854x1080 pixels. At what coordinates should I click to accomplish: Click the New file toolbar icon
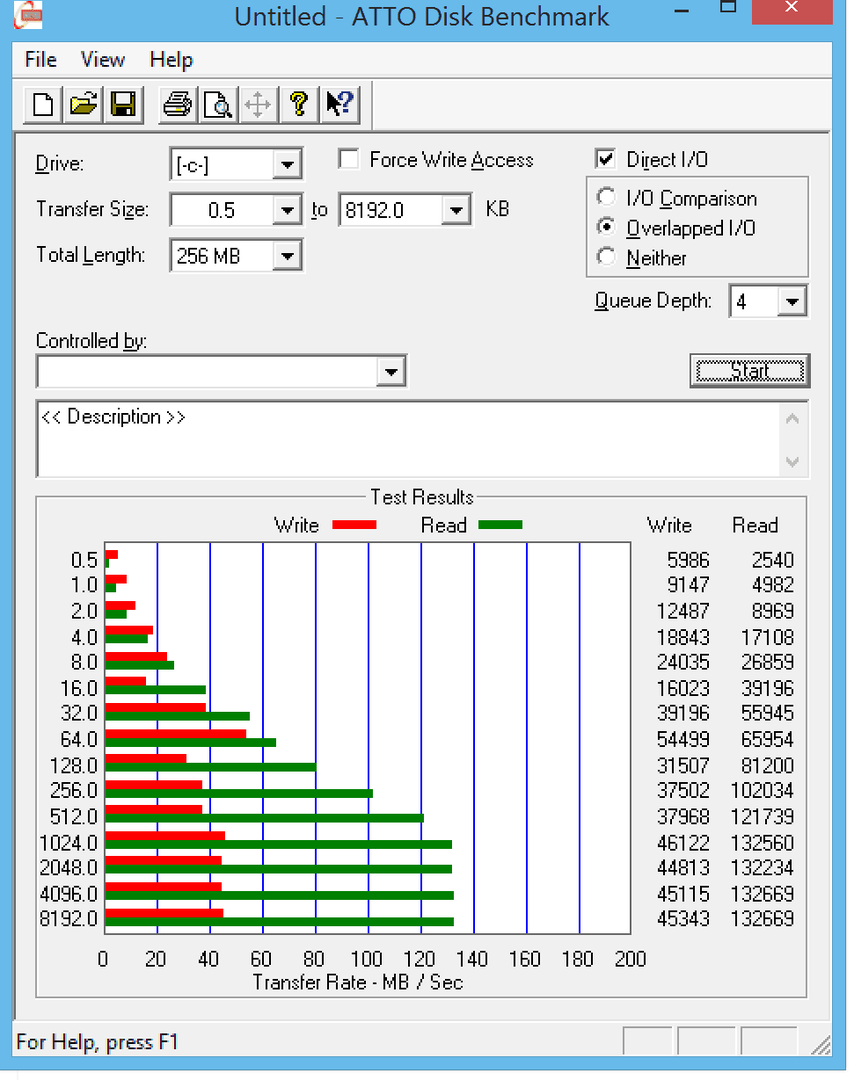click(43, 105)
